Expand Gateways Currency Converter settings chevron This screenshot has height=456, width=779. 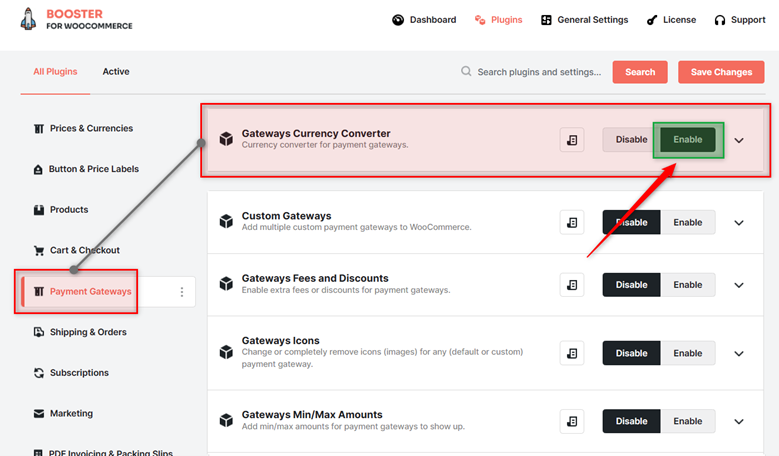click(x=739, y=140)
